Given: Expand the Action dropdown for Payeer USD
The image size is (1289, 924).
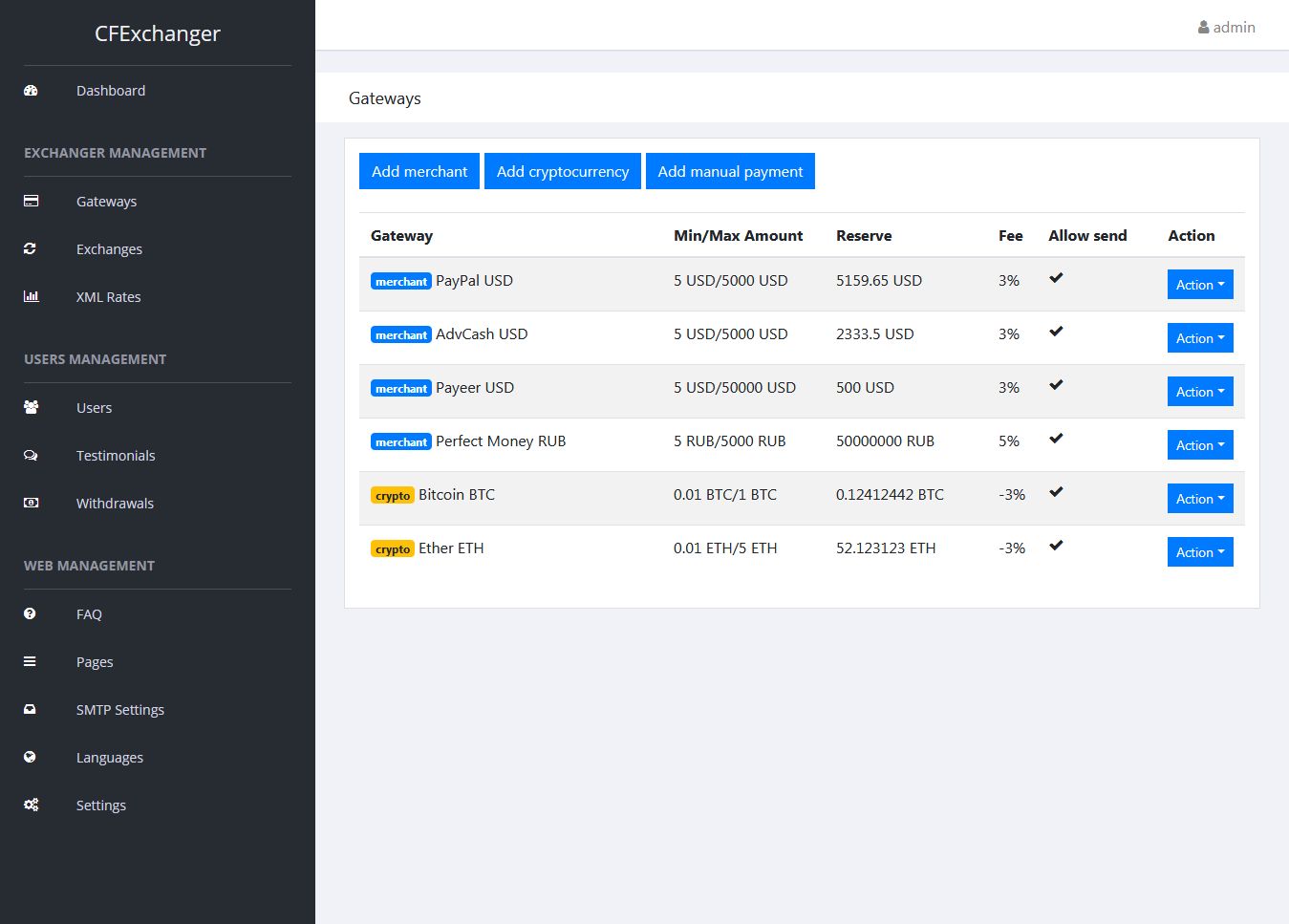Looking at the screenshot, I should click(x=1199, y=392).
